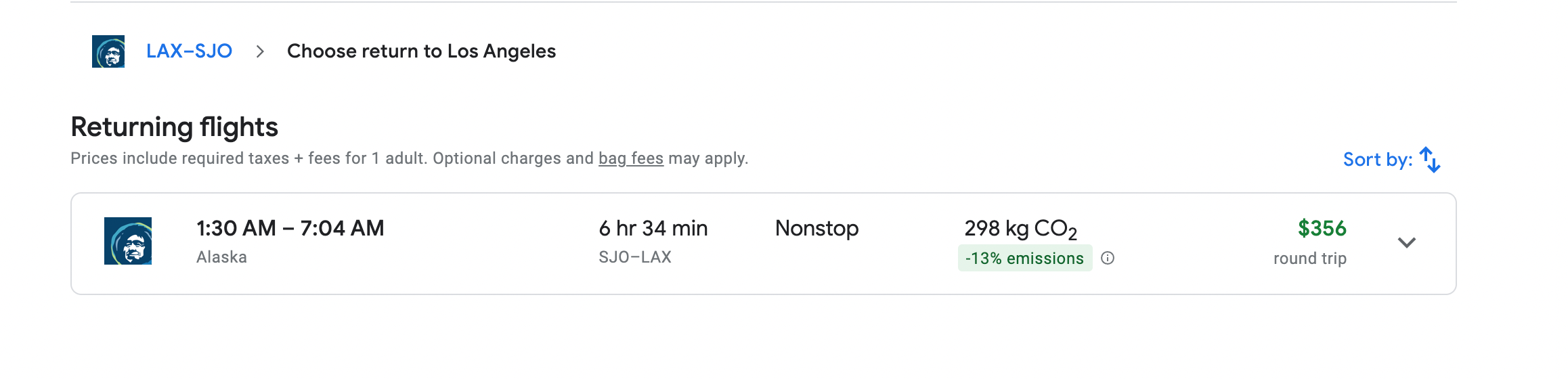Click the breadcrumb chevron separator
This screenshot has height=379, width=1568.
click(260, 51)
